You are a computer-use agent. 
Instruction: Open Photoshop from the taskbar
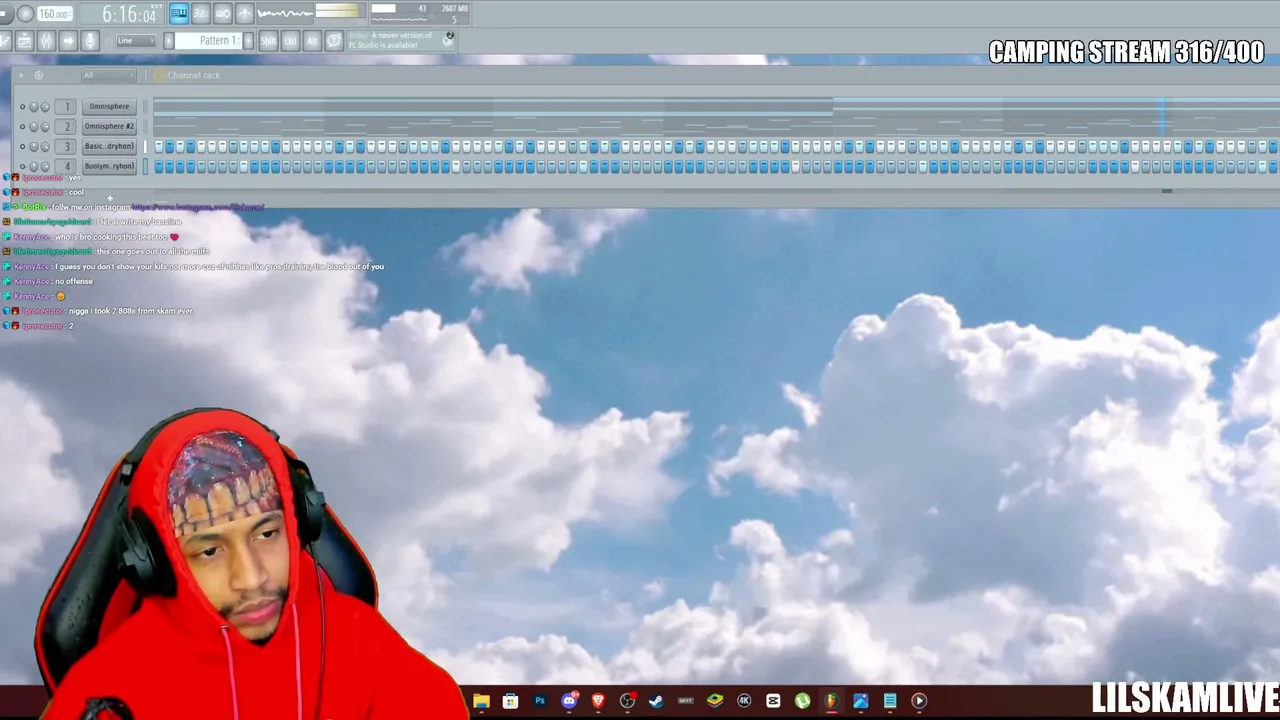click(x=540, y=701)
